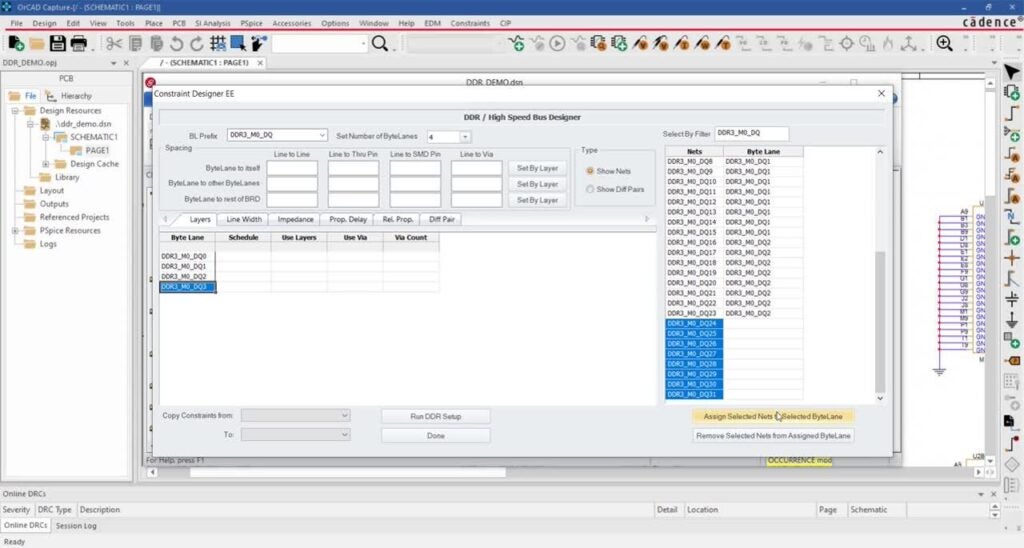The image size is (1024, 548).
Task: Click the schematic horizontal scrollbar thumb
Action: [347, 472]
